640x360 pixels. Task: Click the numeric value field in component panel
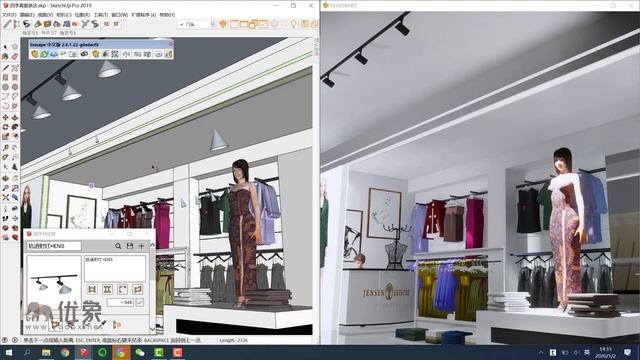120,302
